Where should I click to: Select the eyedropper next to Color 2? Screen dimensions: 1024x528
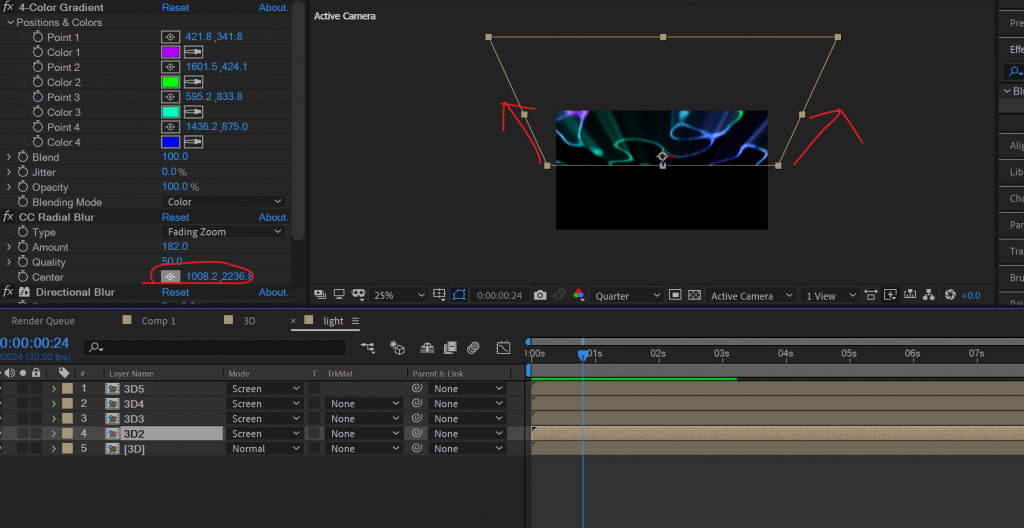pyautogui.click(x=192, y=82)
